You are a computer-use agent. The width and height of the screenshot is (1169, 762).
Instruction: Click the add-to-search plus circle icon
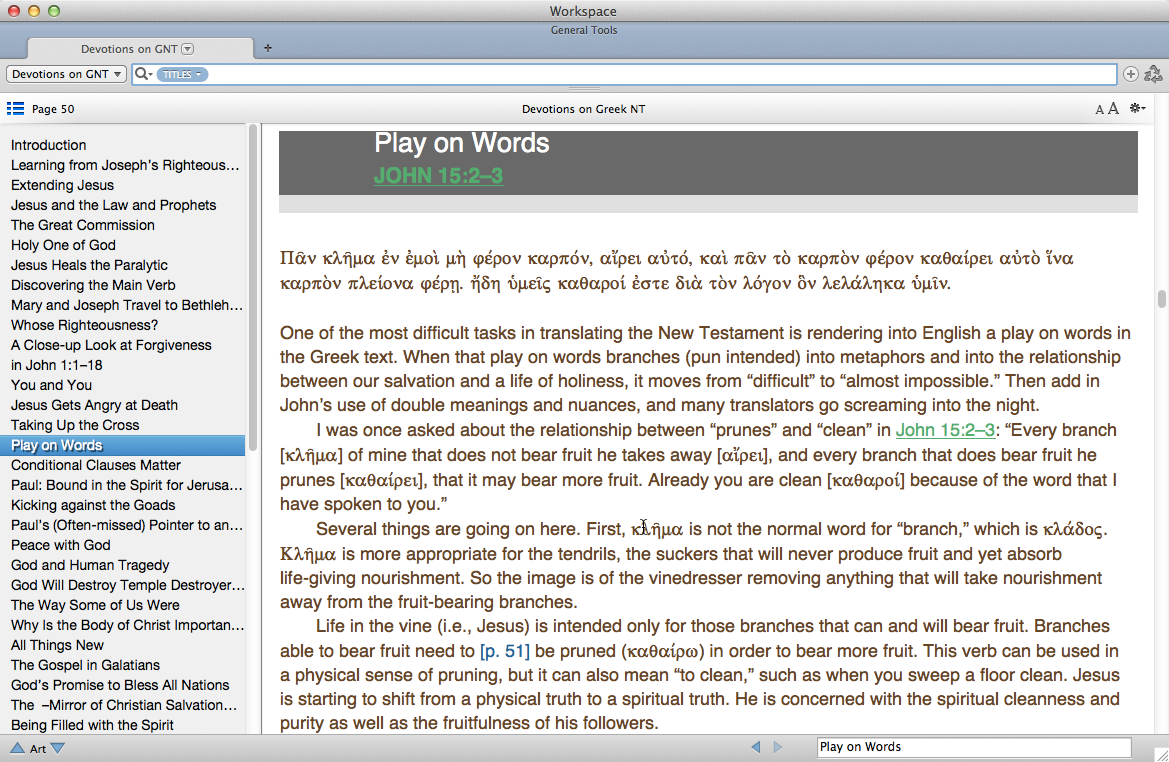click(x=1131, y=74)
